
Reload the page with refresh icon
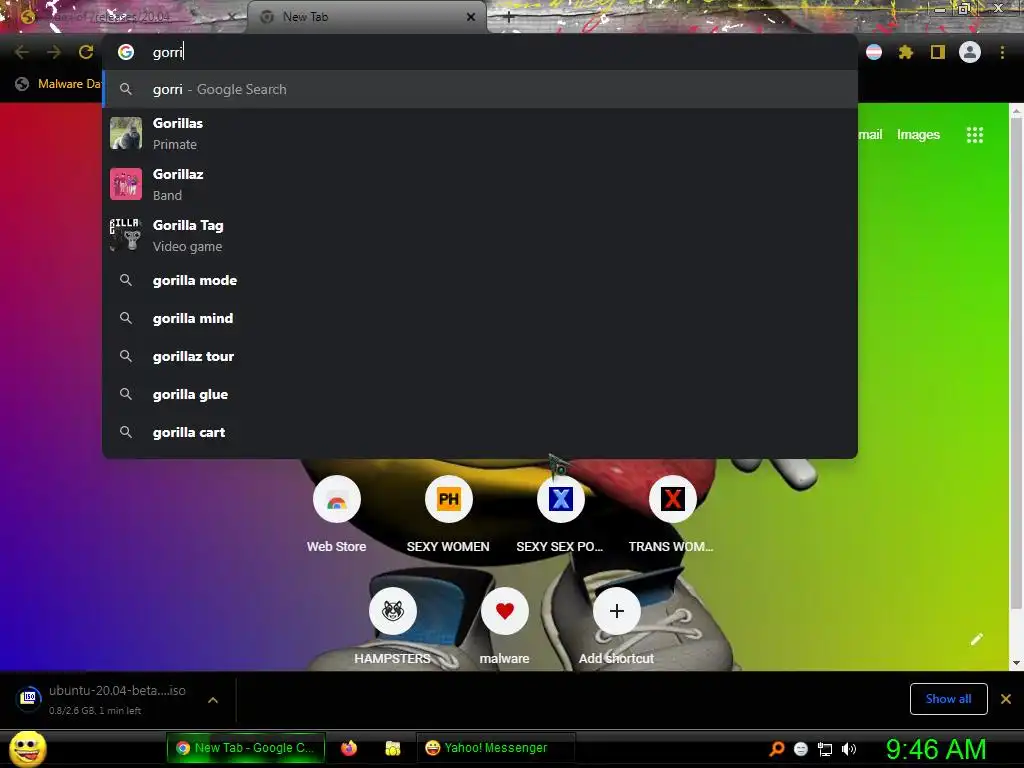(86, 52)
